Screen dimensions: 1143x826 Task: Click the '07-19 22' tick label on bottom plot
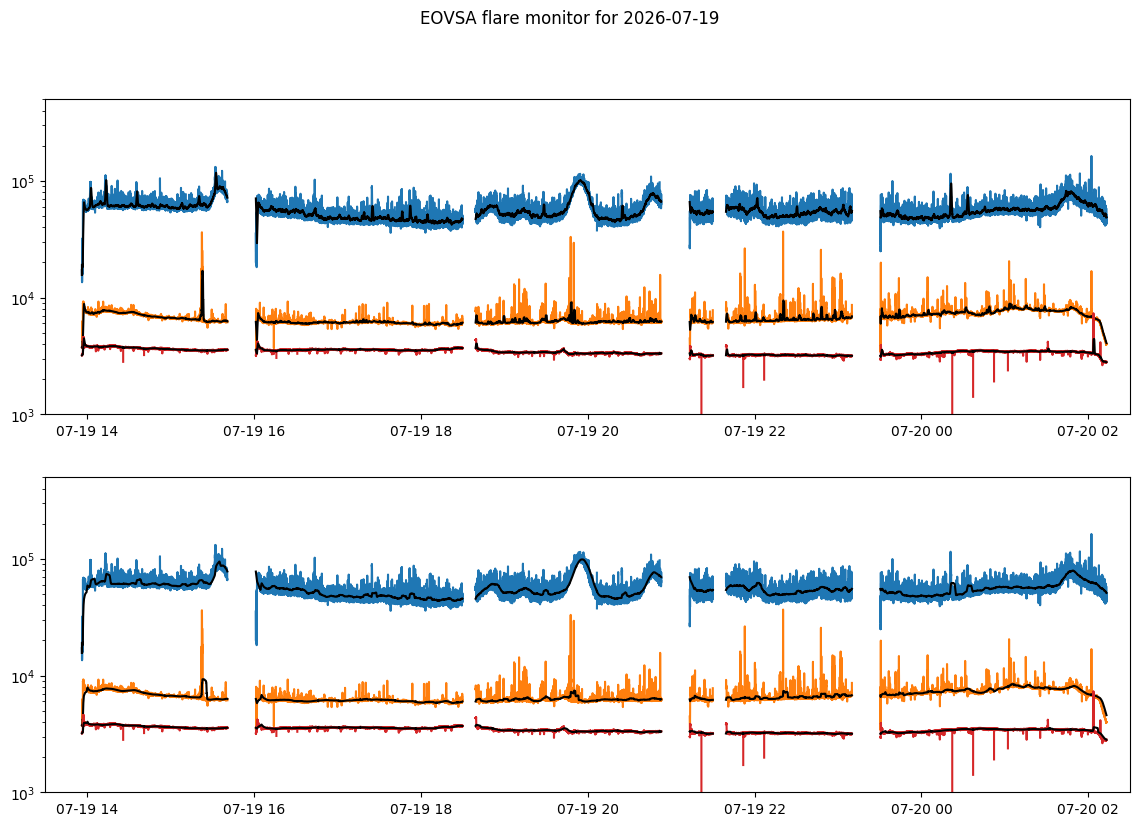coord(755,809)
